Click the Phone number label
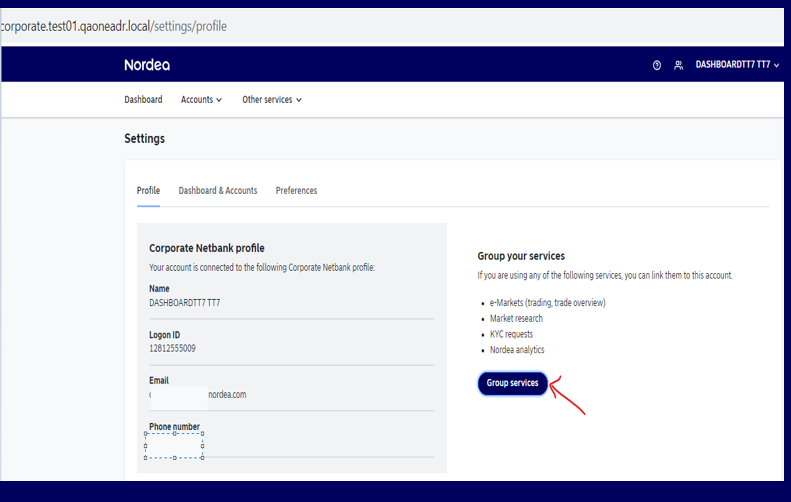The height and width of the screenshot is (502, 791). tap(174, 427)
